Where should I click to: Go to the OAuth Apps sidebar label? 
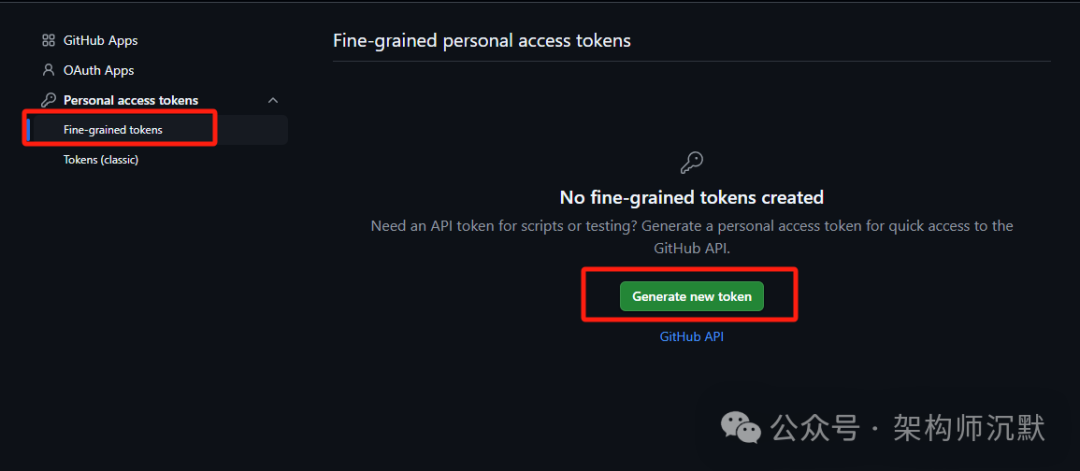click(98, 71)
